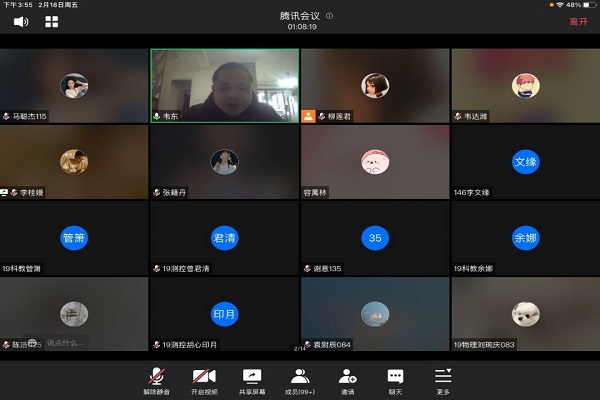Open the members list (成员)

(300, 378)
